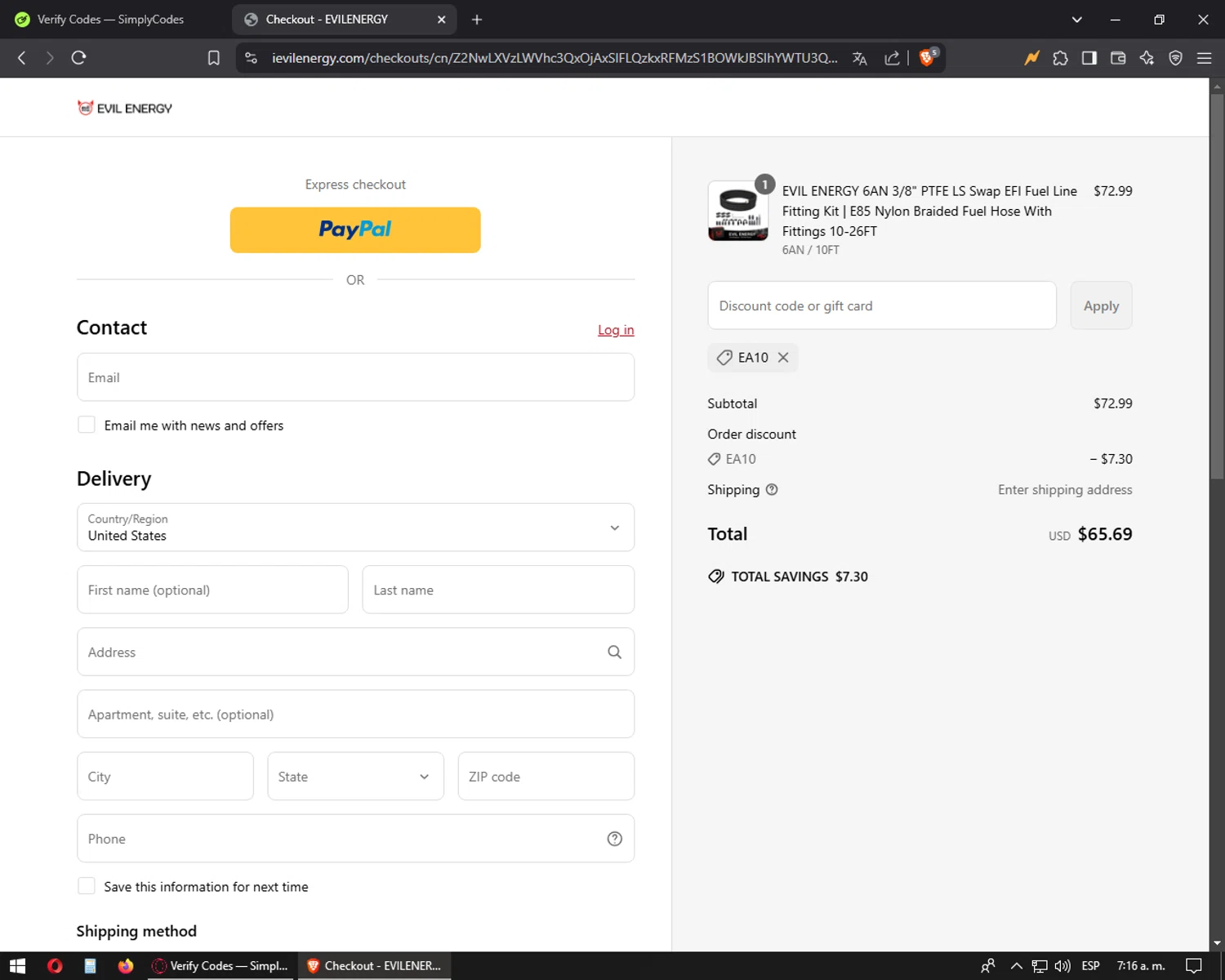Click the translate page icon

pos(859,58)
